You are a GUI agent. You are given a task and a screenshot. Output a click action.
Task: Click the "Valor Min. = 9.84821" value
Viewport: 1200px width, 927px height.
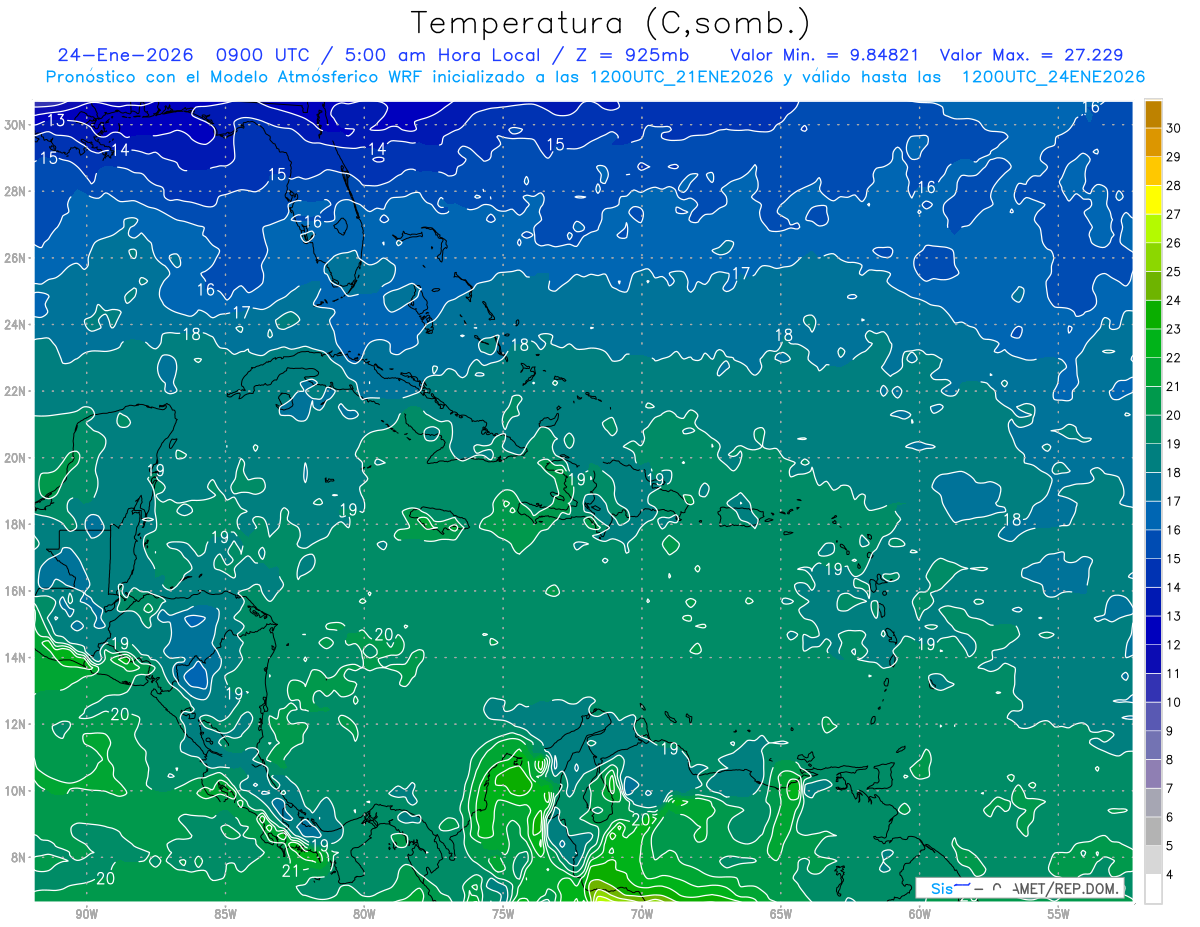(x=825, y=55)
